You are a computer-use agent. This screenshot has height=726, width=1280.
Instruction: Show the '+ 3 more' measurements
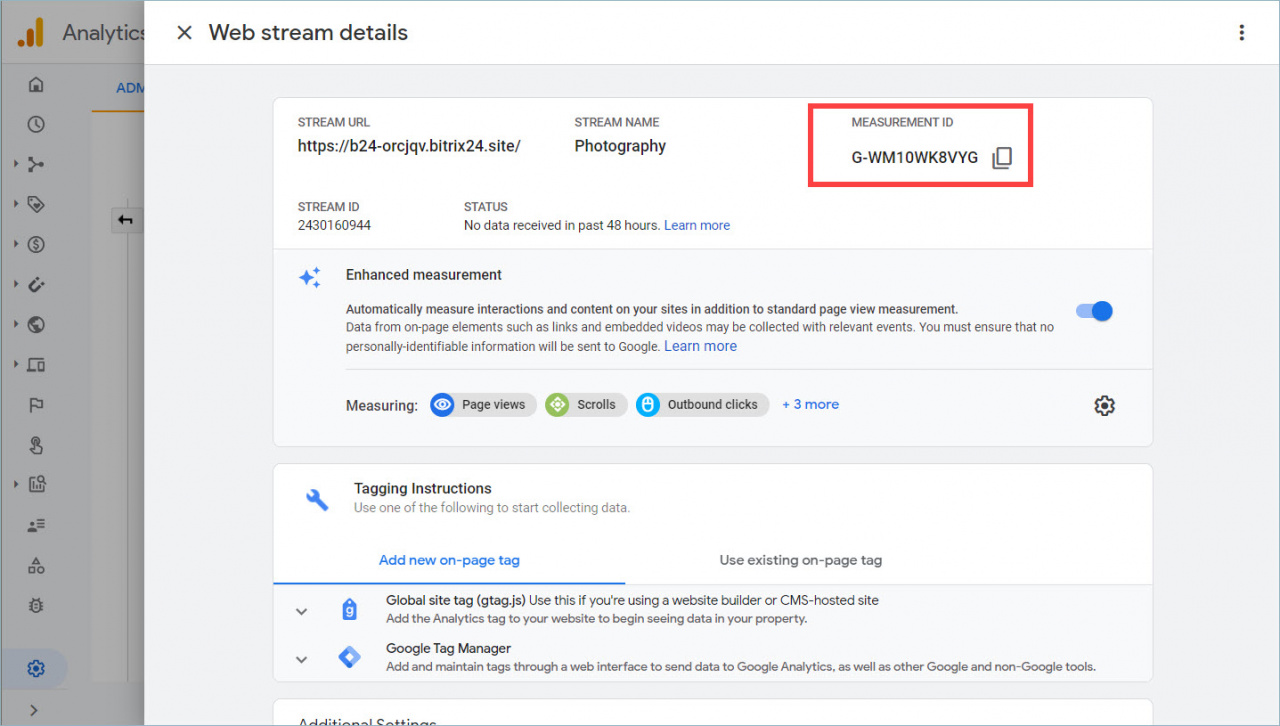click(810, 404)
